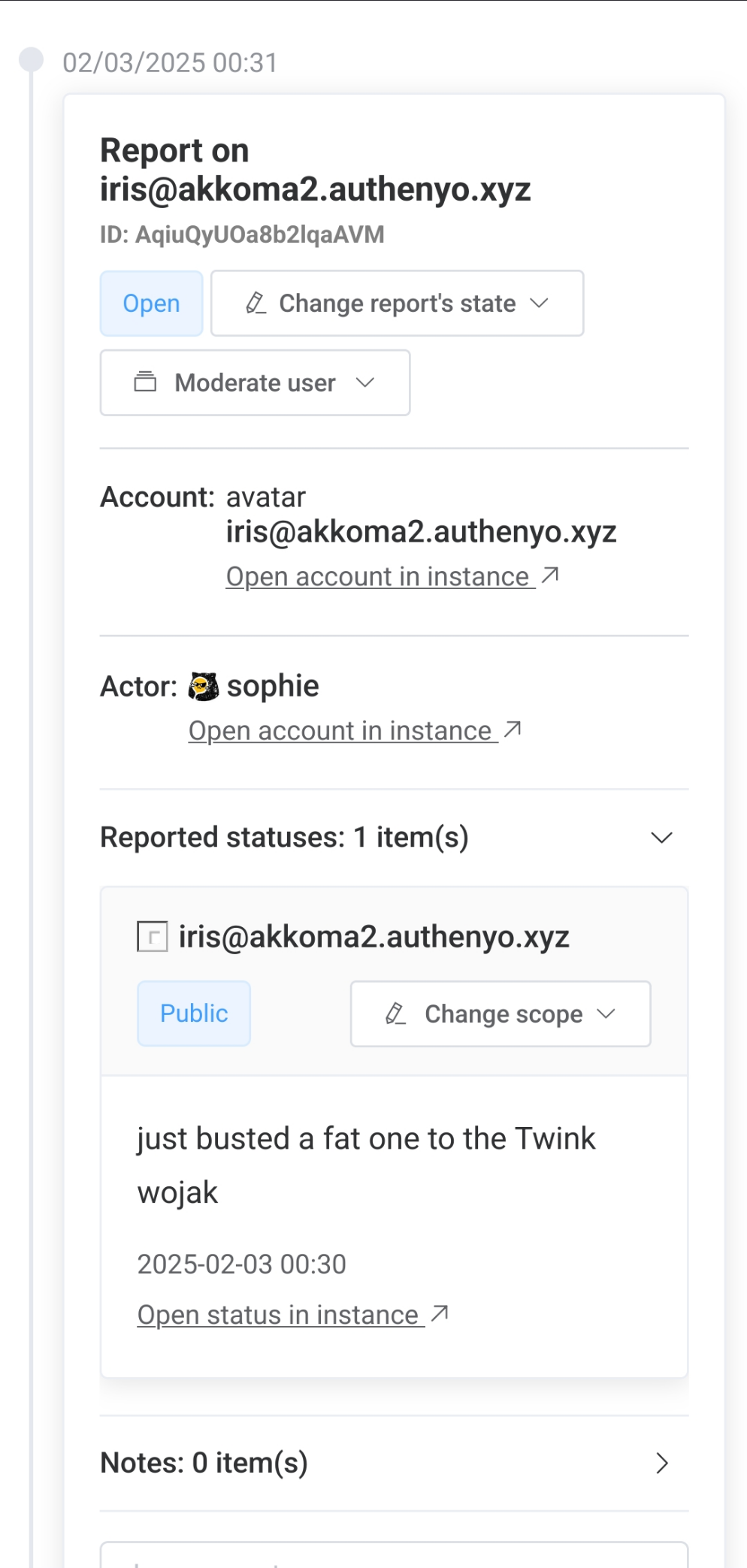Open the Change report's state dropdown
This screenshot has width=747, height=1568.
(397, 304)
